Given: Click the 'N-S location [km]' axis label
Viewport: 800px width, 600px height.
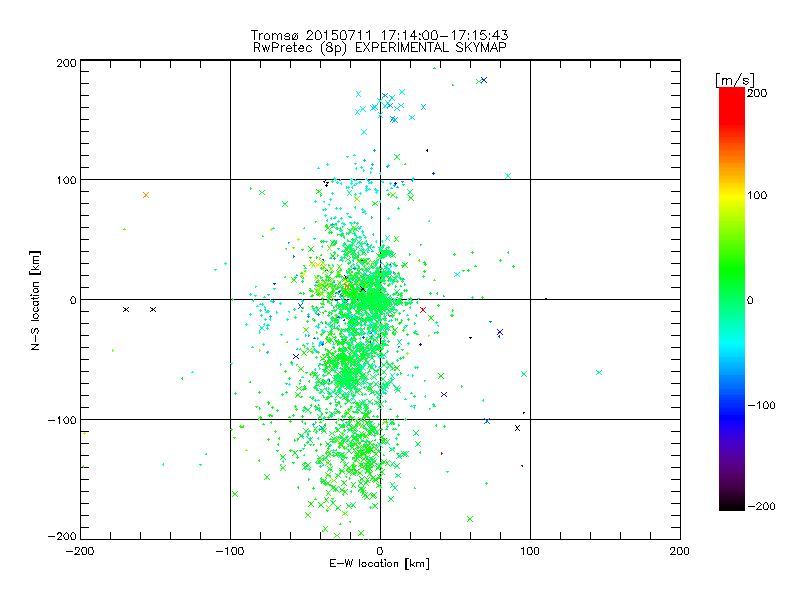Looking at the screenshot, I should tap(35, 301).
